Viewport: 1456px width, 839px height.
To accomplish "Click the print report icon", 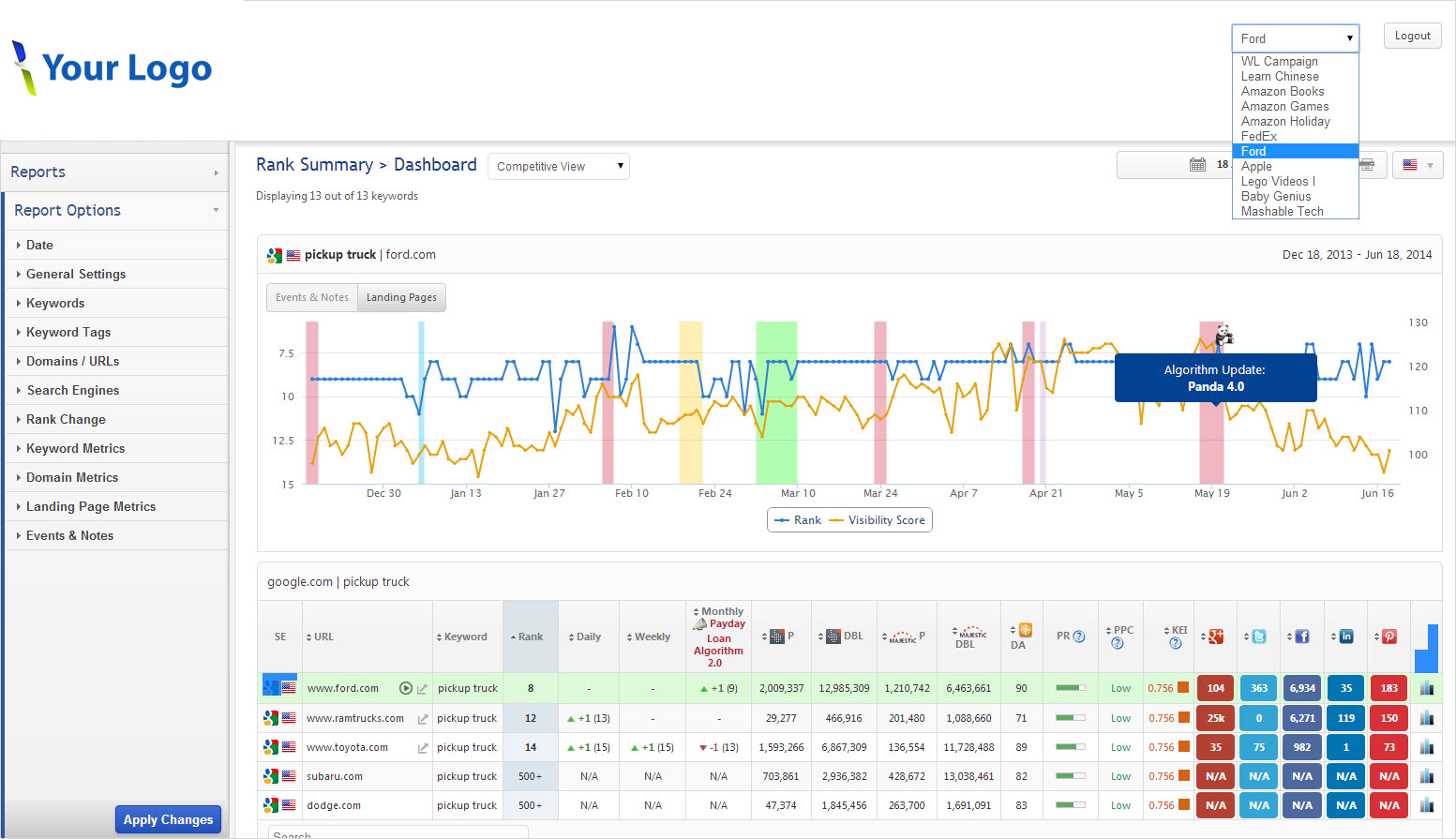I will (x=1366, y=164).
